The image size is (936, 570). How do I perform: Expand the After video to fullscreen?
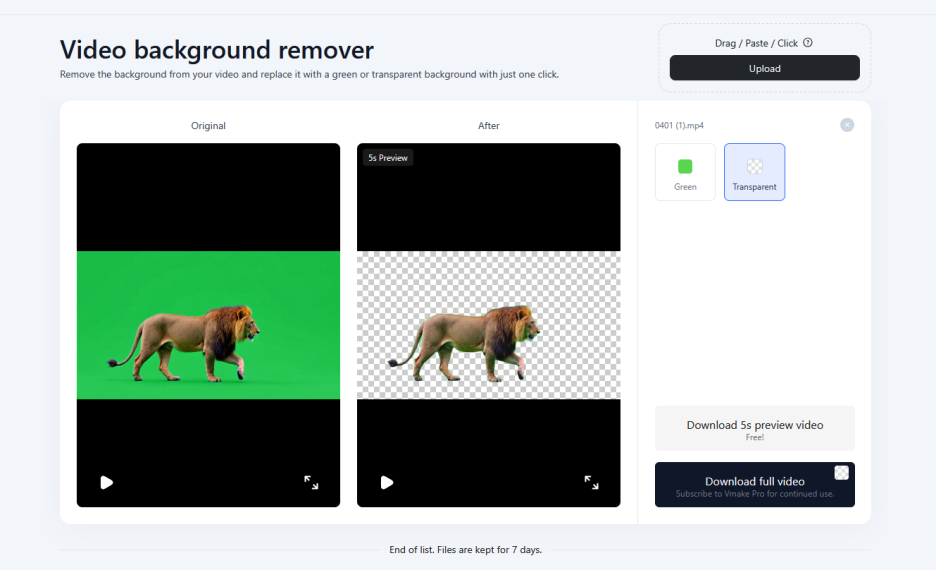click(x=591, y=482)
